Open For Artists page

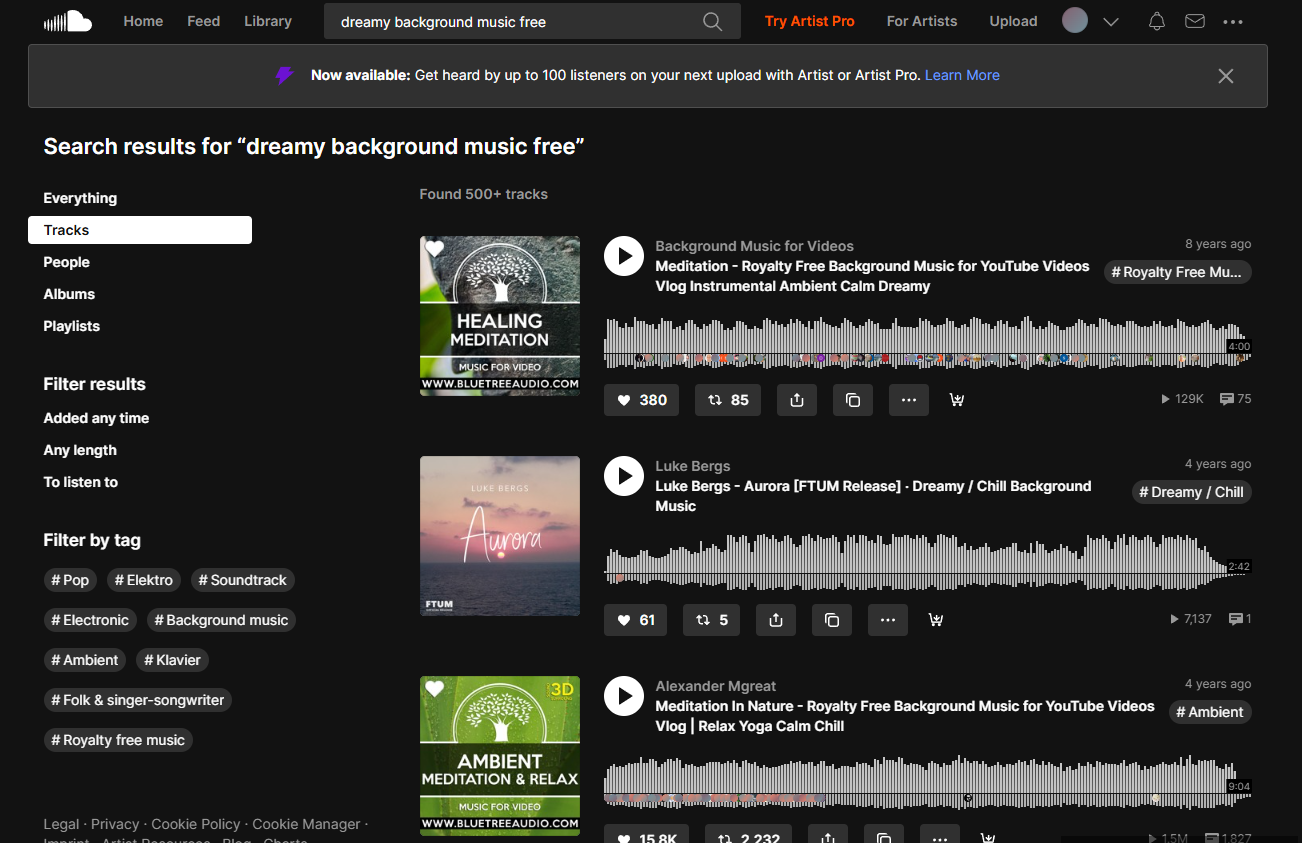click(922, 21)
